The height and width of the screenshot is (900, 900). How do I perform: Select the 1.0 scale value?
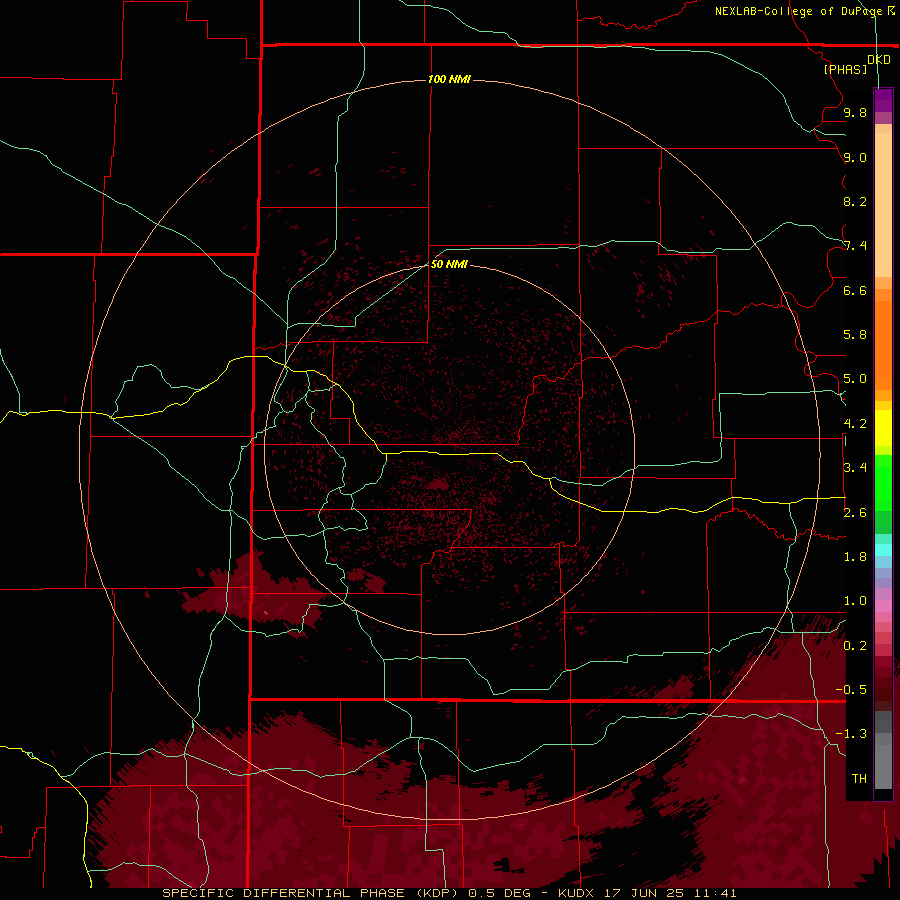coord(855,601)
